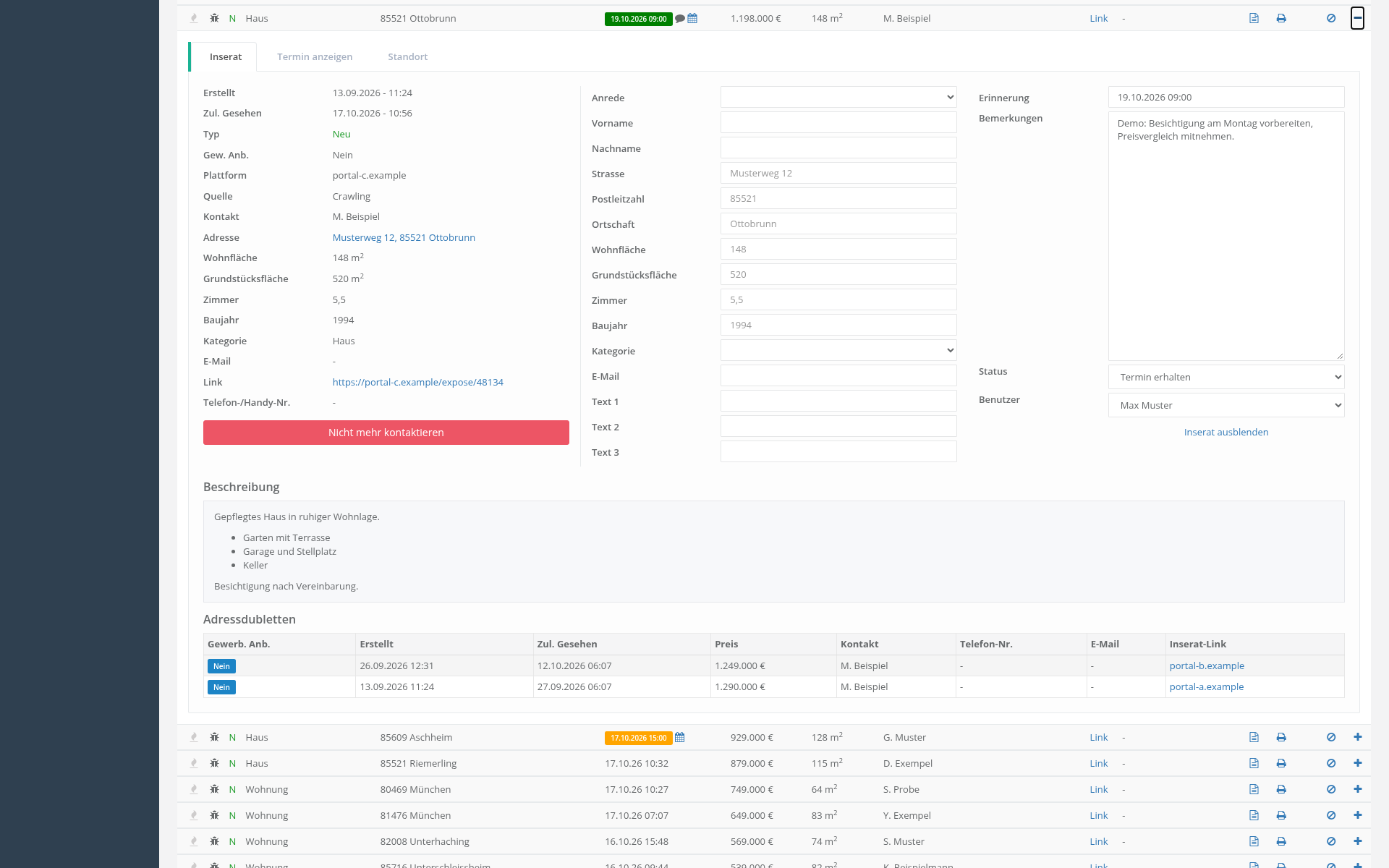This screenshot has height=868, width=1389.
Task: Open the portal-c.example expose link
Action: click(x=418, y=382)
